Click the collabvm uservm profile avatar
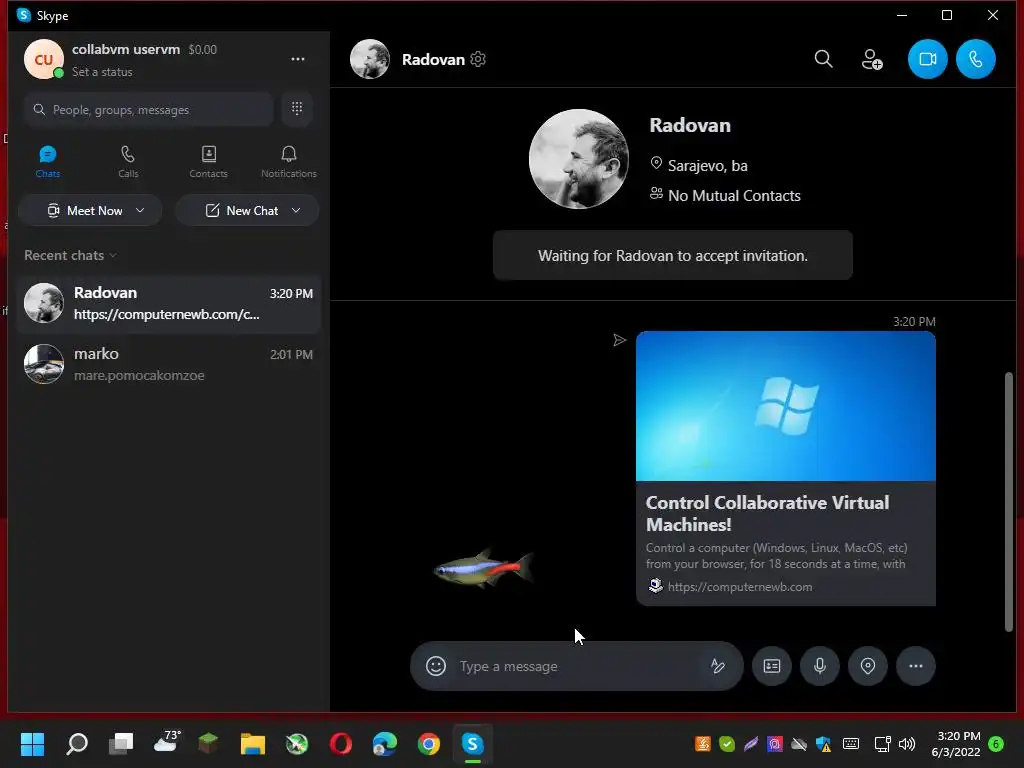 [x=44, y=59]
